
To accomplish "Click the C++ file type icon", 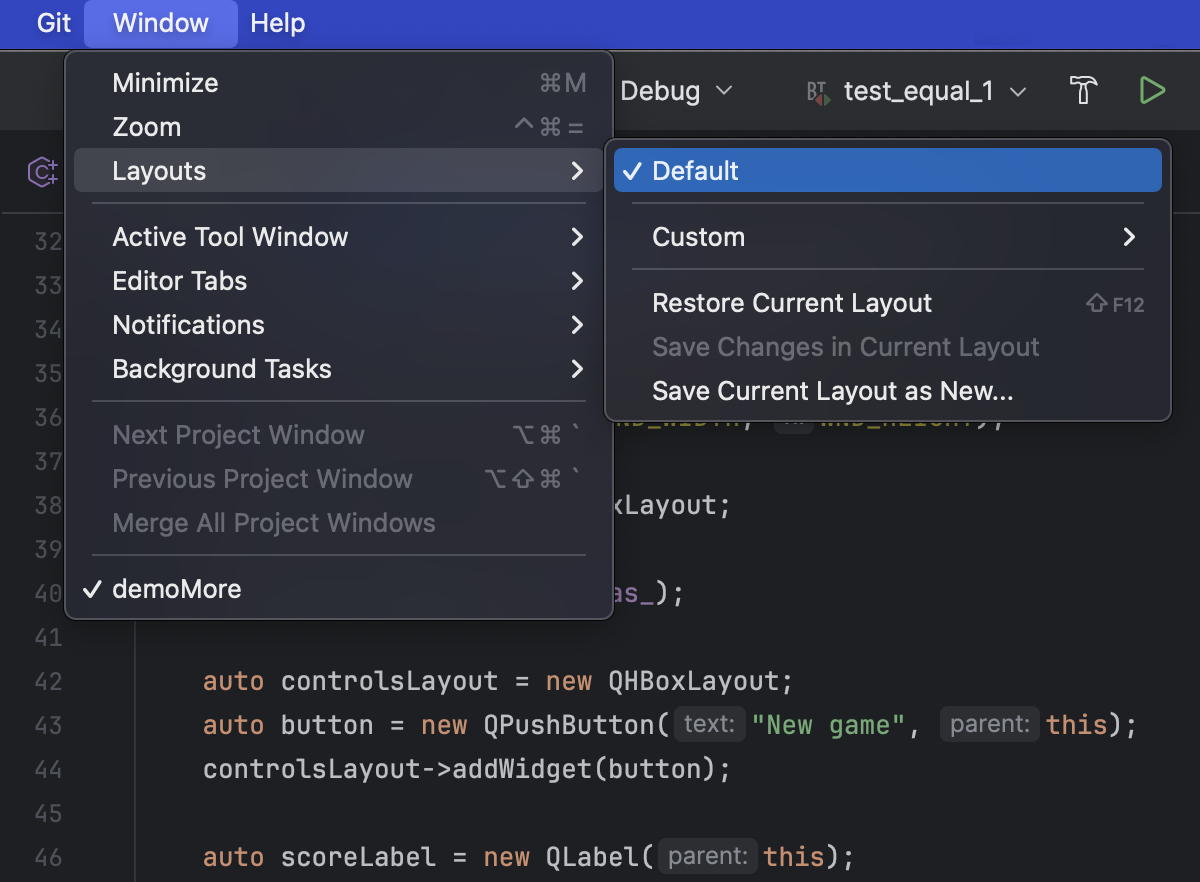I will [42, 172].
